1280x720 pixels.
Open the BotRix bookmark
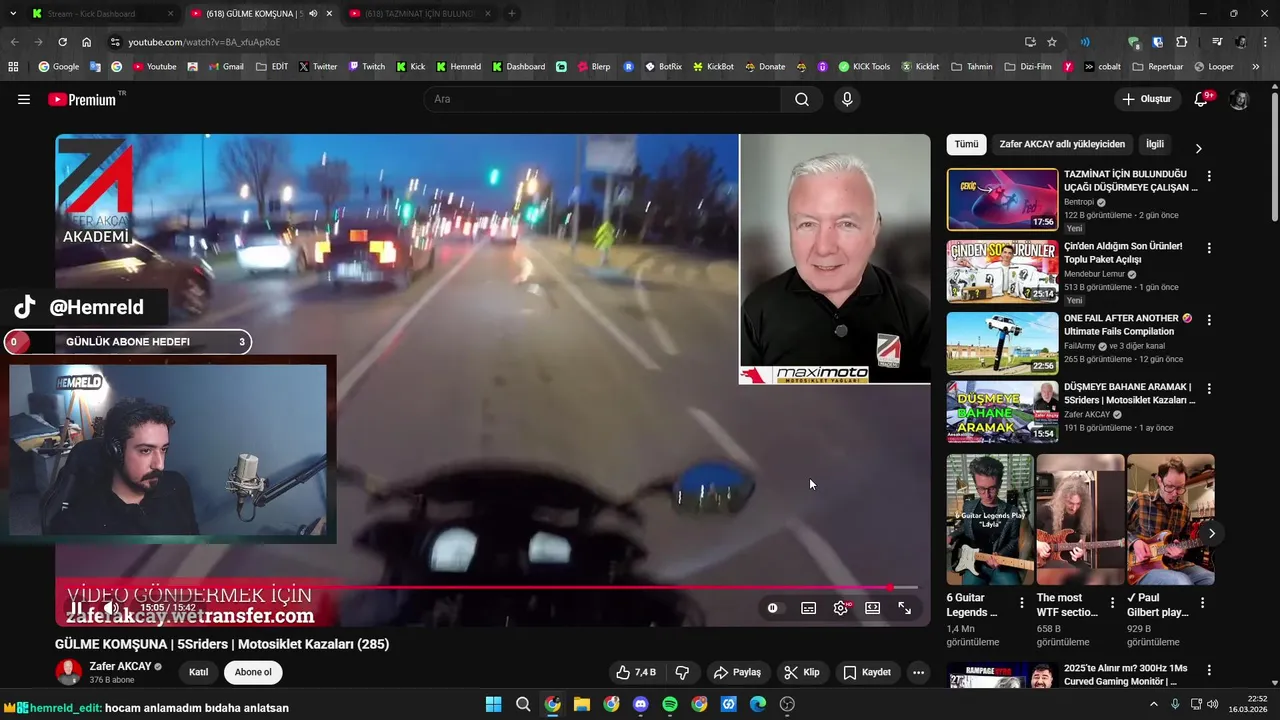[663, 67]
